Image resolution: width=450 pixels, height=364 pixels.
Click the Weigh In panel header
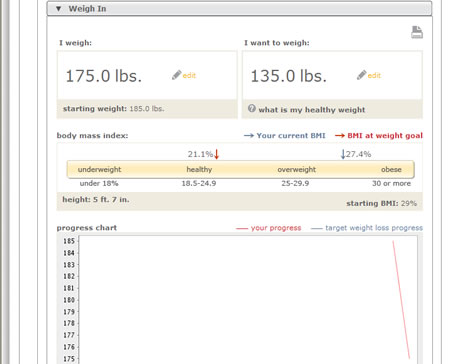click(239, 8)
